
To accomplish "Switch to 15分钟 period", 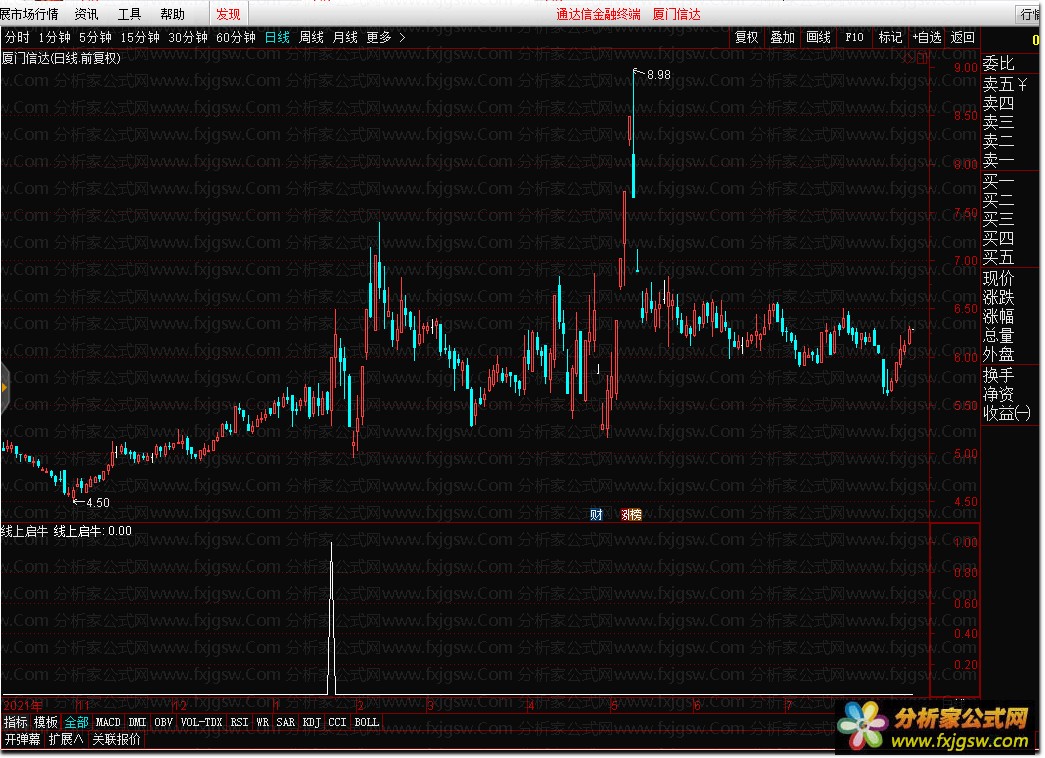I will pyautogui.click(x=140, y=37).
